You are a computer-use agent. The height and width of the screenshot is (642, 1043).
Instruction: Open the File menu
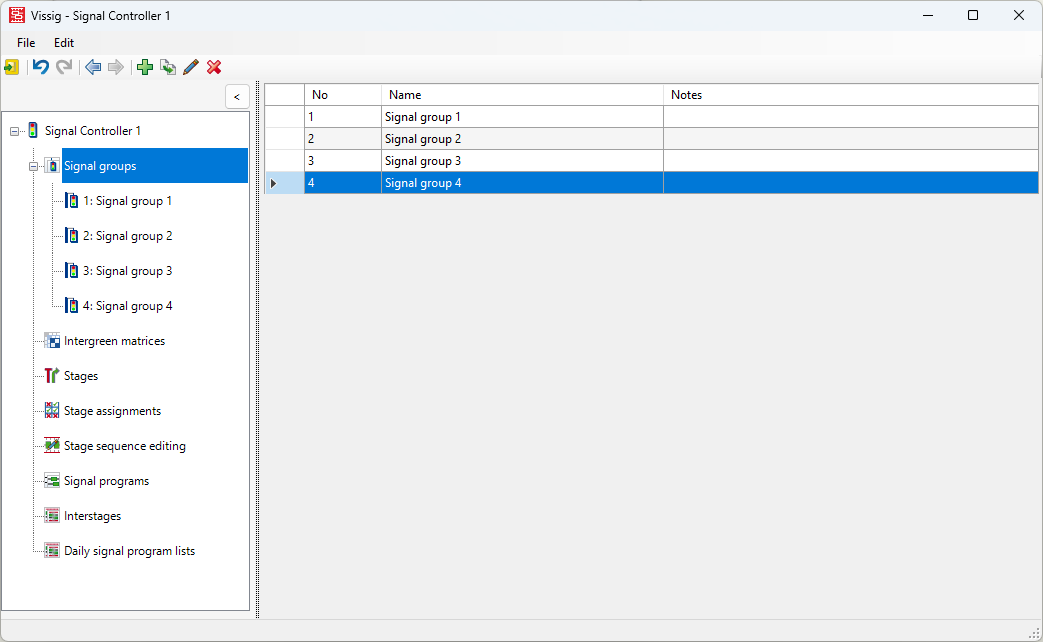click(x=26, y=43)
